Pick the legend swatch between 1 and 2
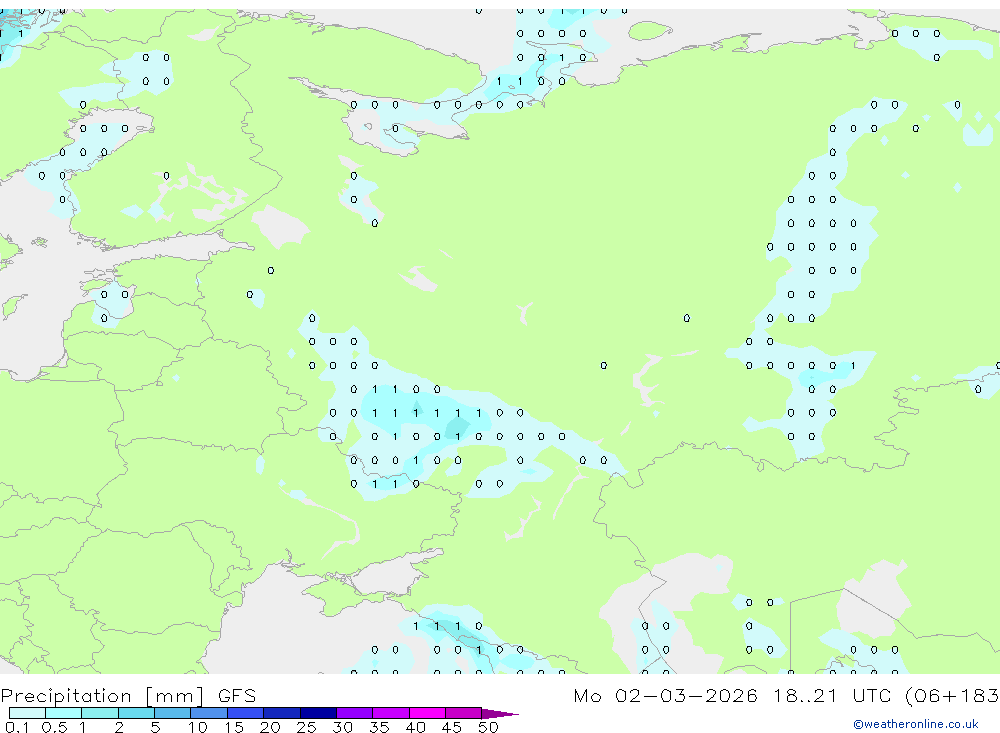Image resolution: width=1000 pixels, height=733 pixels. click(x=100, y=713)
